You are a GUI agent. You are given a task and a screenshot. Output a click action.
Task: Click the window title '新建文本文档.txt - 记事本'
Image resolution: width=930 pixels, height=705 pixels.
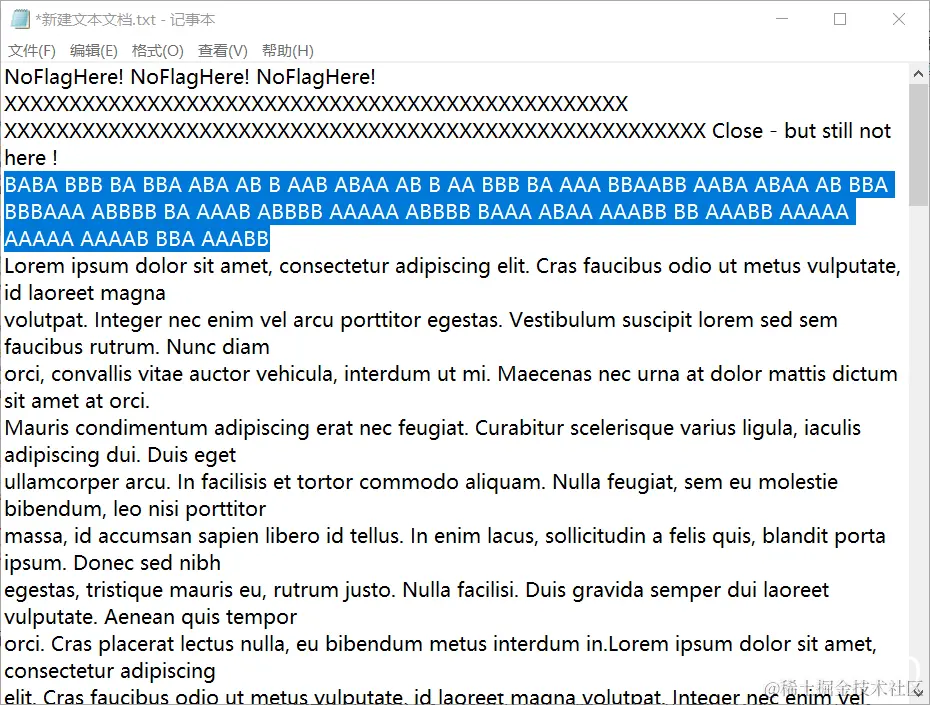coord(125,20)
